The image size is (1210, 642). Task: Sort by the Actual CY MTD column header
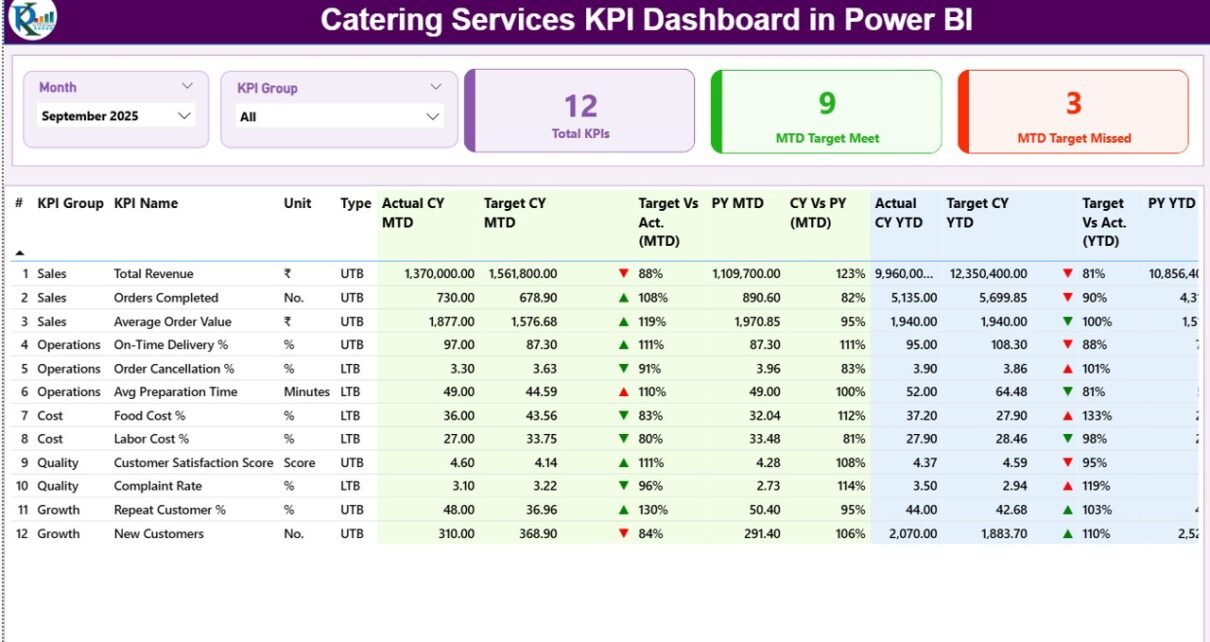[413, 212]
